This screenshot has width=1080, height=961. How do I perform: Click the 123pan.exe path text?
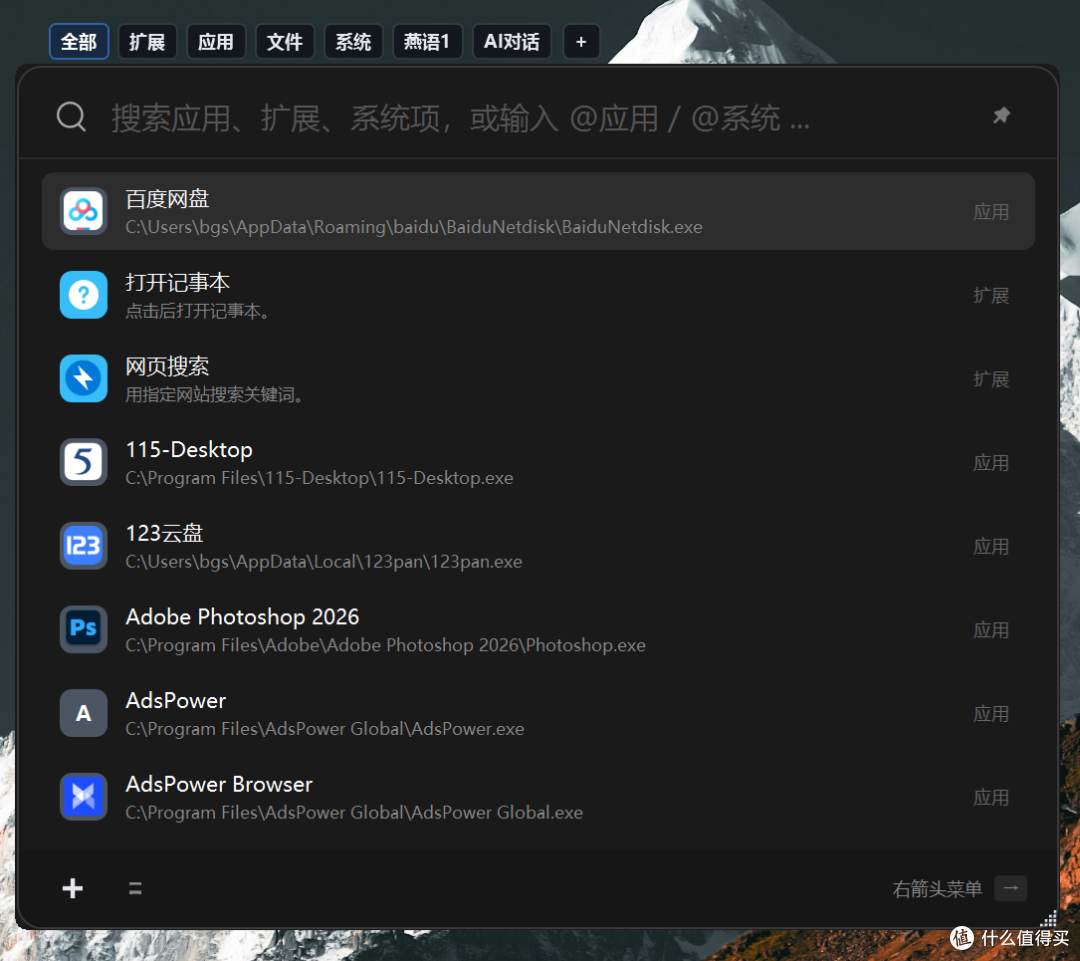pos(324,561)
